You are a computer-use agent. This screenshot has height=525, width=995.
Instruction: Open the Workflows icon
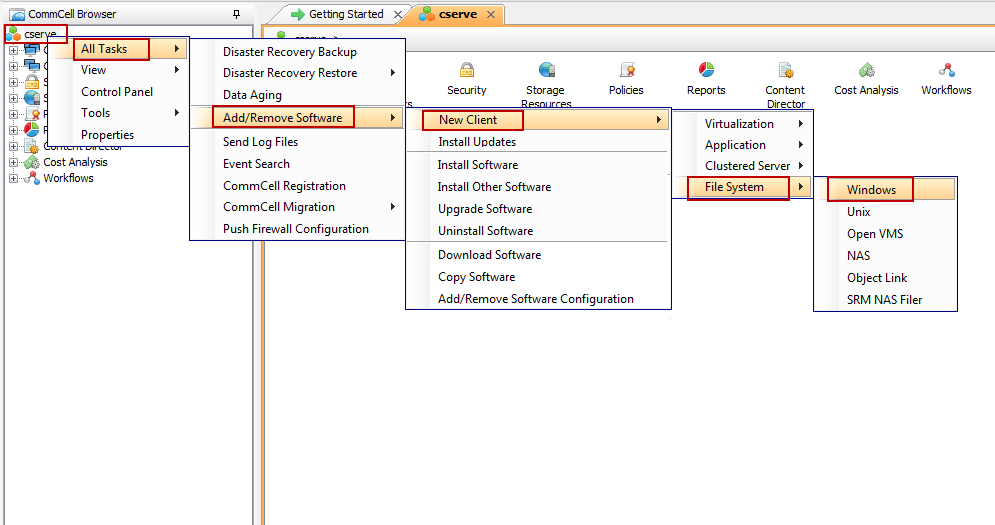click(946, 71)
